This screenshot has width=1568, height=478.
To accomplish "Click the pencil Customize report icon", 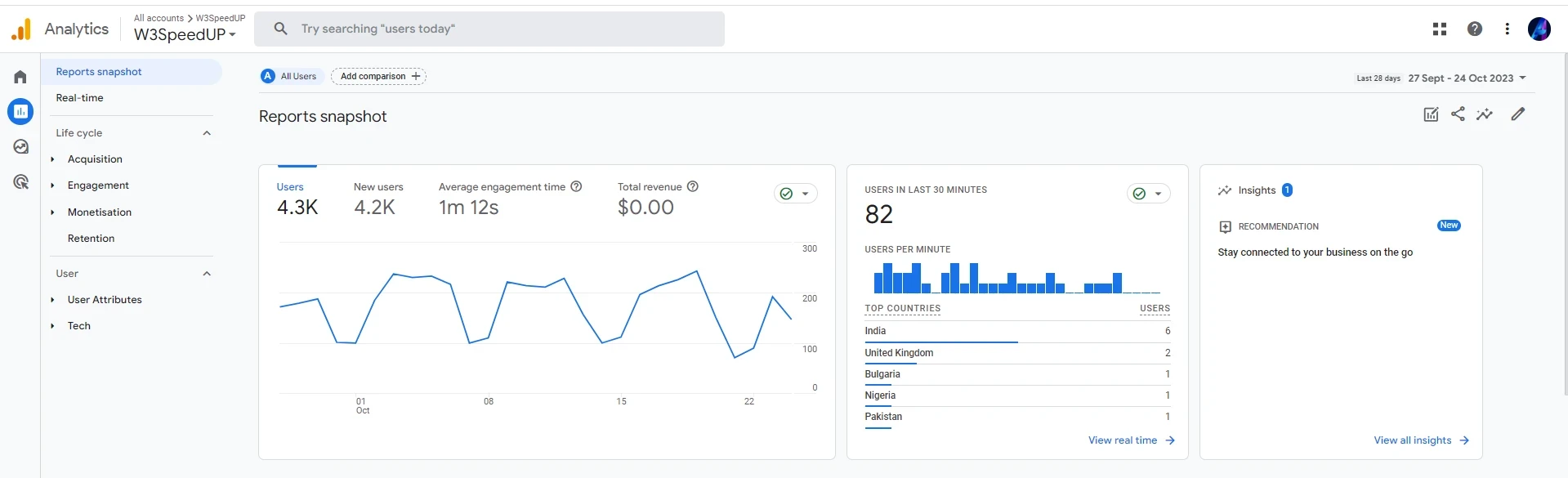I will click(1517, 114).
